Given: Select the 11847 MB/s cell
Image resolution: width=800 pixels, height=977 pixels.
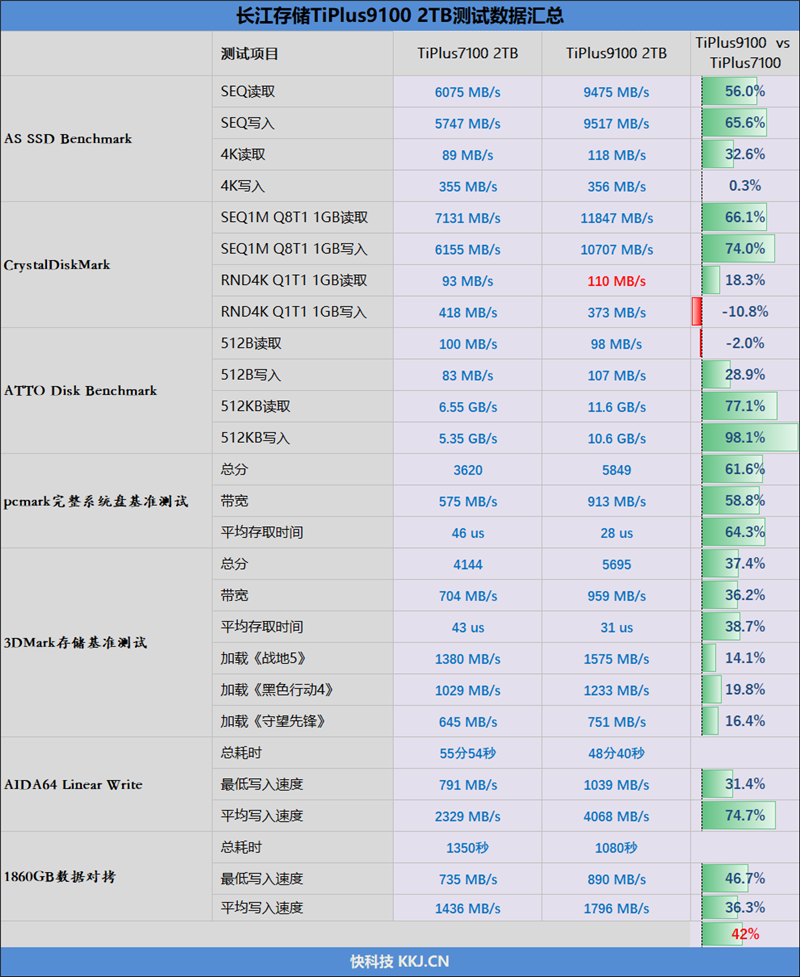Looking at the screenshot, I should 616,218.
